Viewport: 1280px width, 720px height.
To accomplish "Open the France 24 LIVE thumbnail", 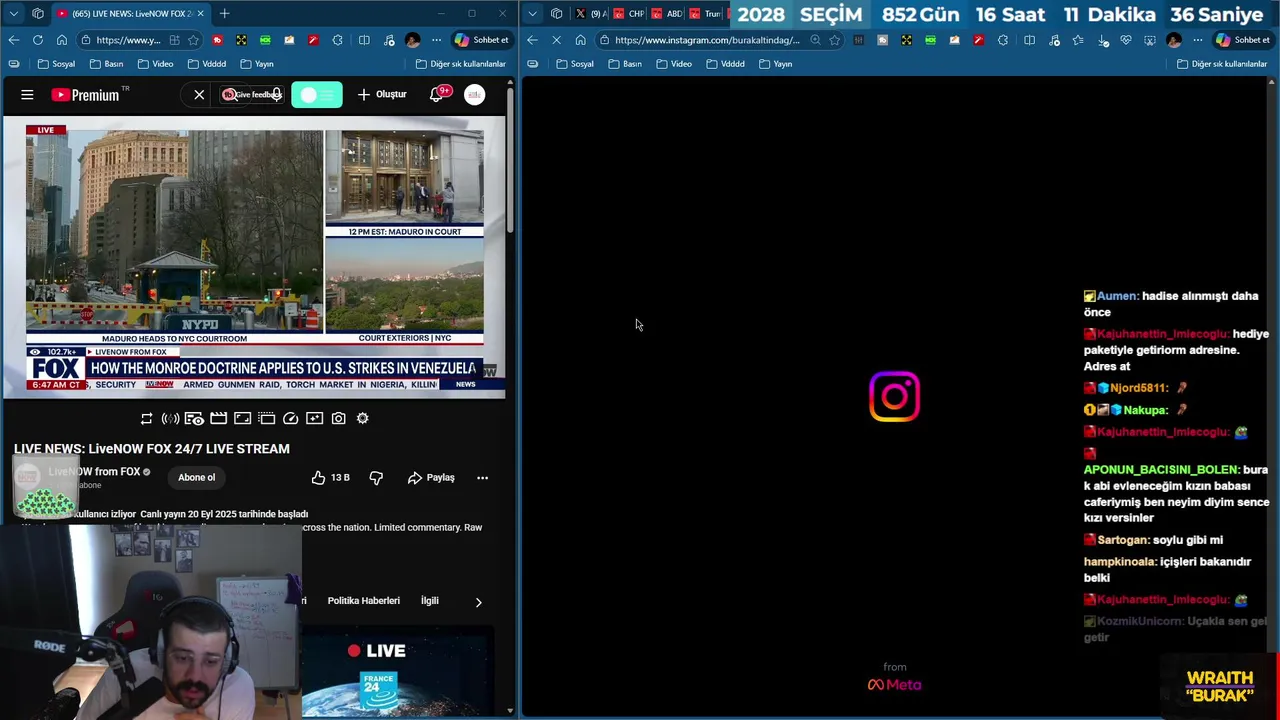I will [x=397, y=673].
